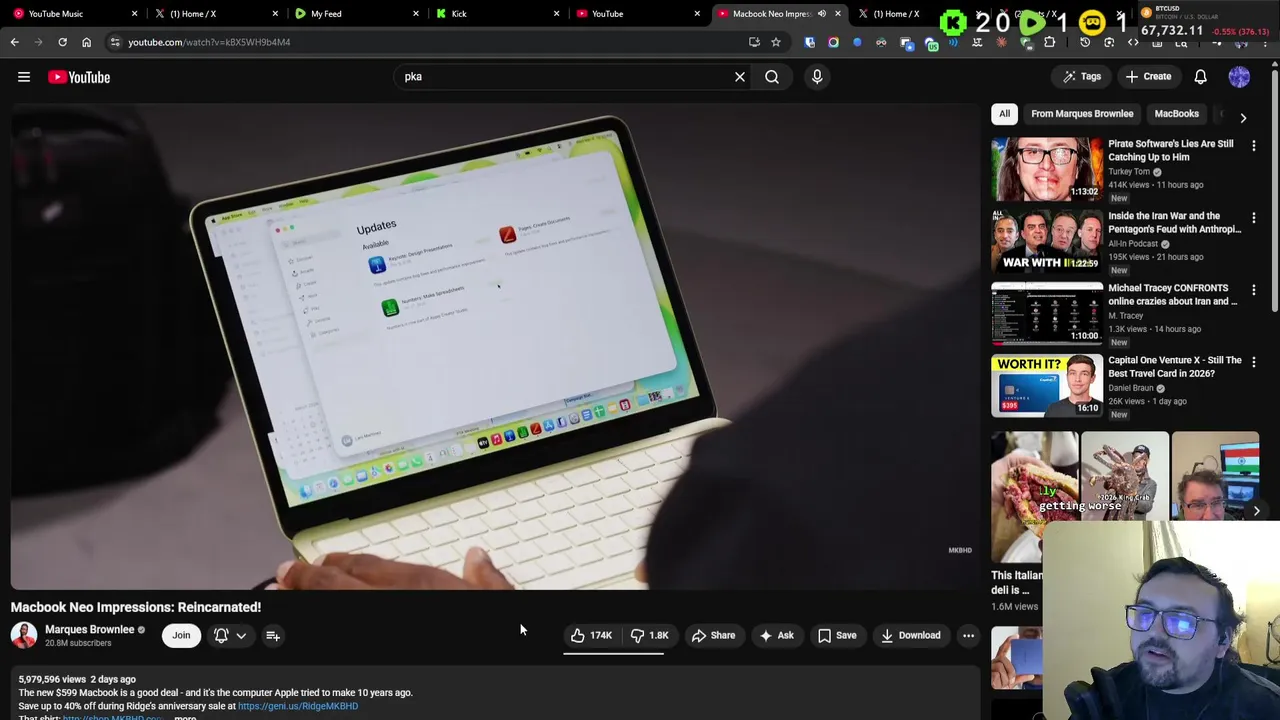The width and height of the screenshot is (1280, 720).
Task: Open Marques Brownlee channel avatar
Action: [x=24, y=635]
